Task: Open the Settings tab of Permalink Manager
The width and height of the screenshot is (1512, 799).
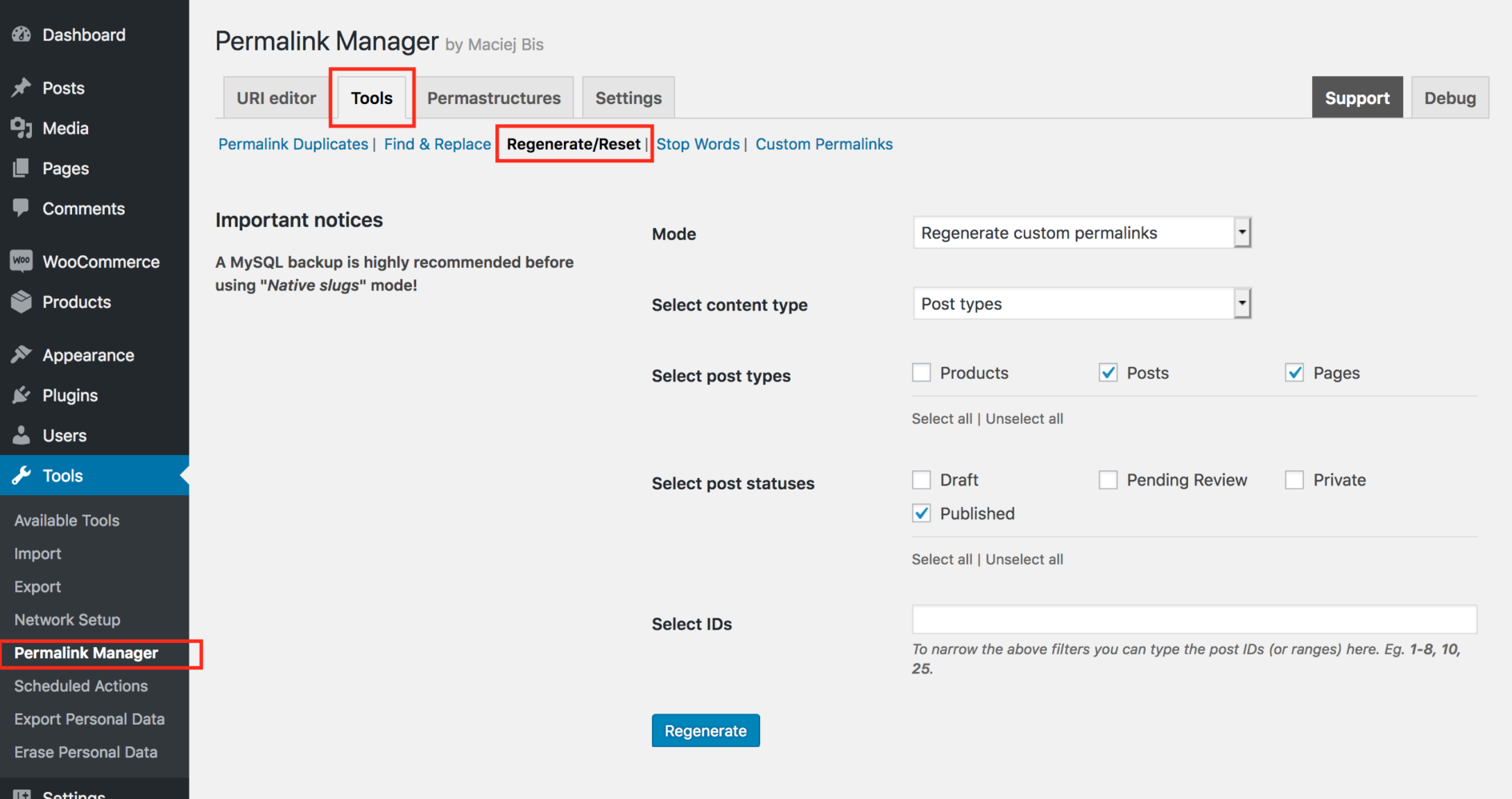Action: coord(627,97)
